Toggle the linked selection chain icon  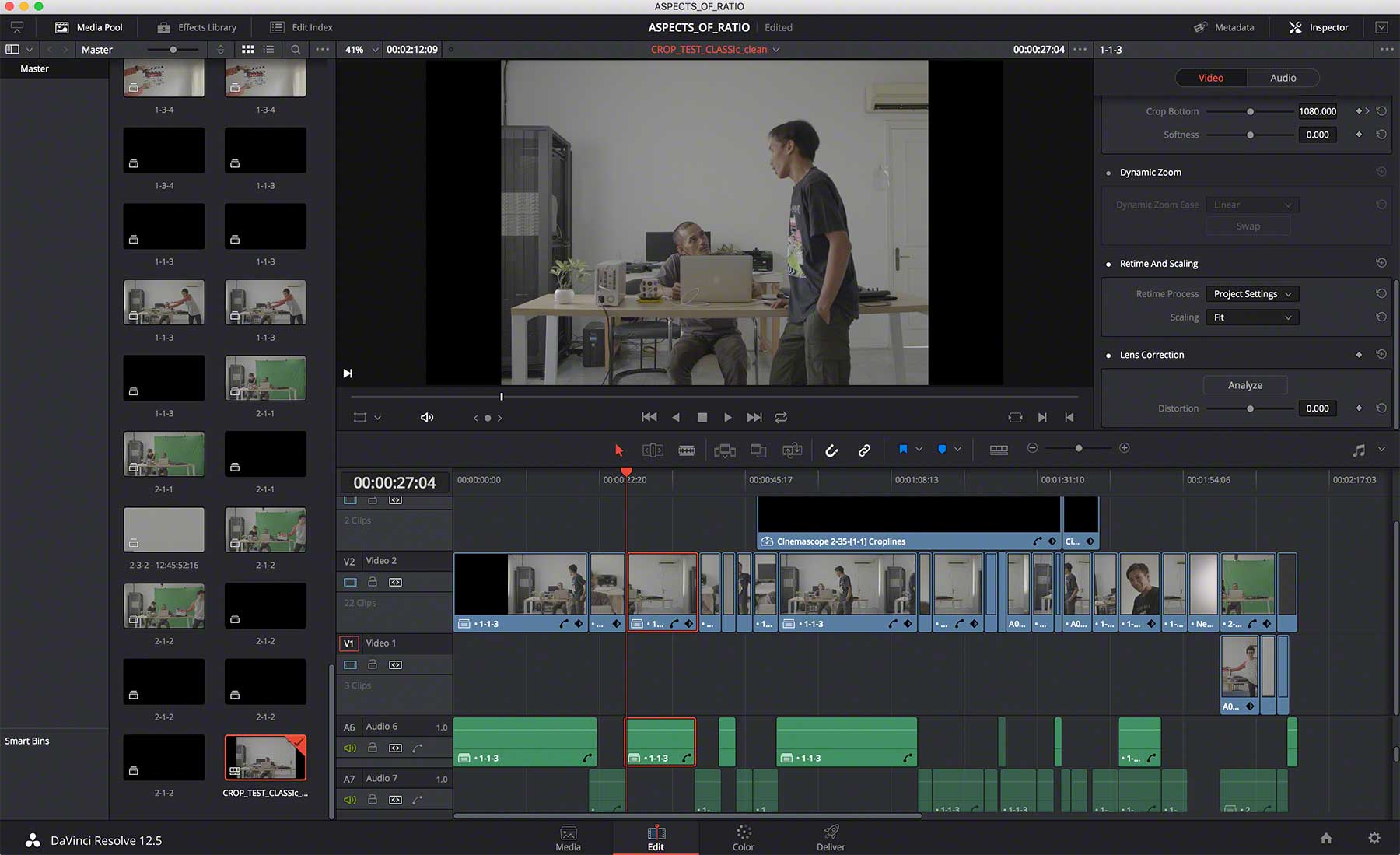[864, 450]
